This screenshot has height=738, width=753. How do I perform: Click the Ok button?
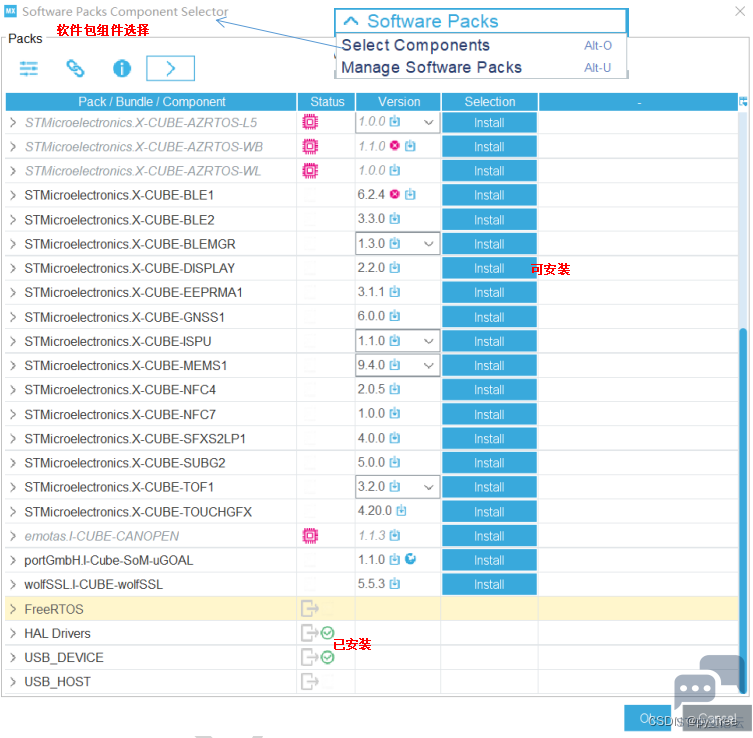pos(647,718)
